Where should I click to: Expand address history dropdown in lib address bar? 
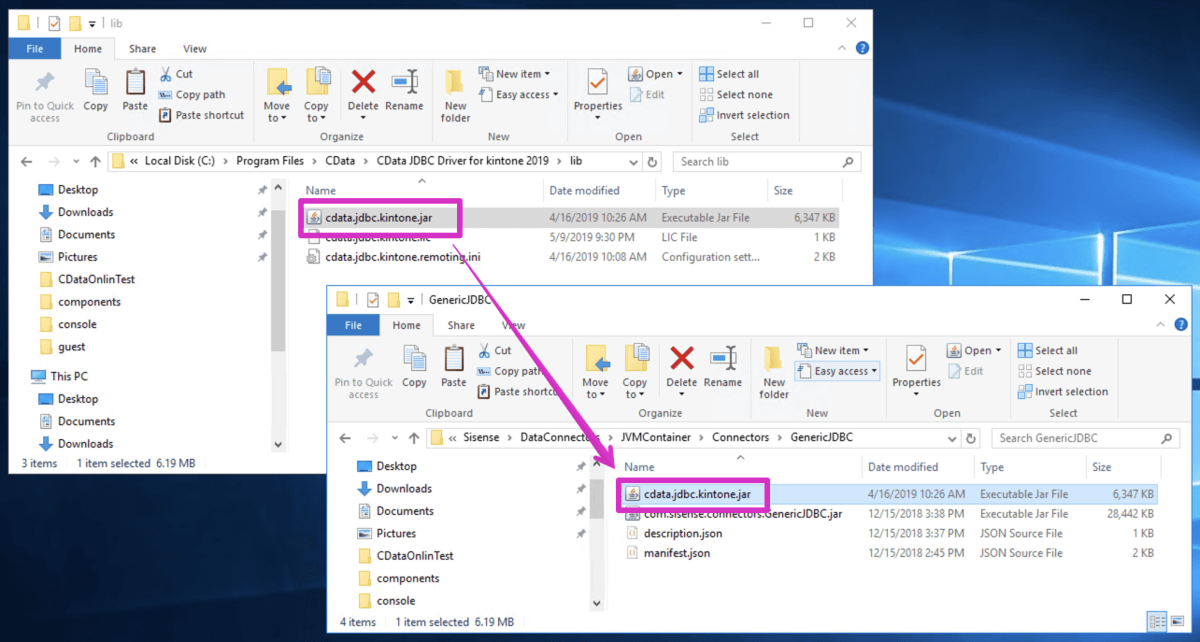pyautogui.click(x=633, y=161)
